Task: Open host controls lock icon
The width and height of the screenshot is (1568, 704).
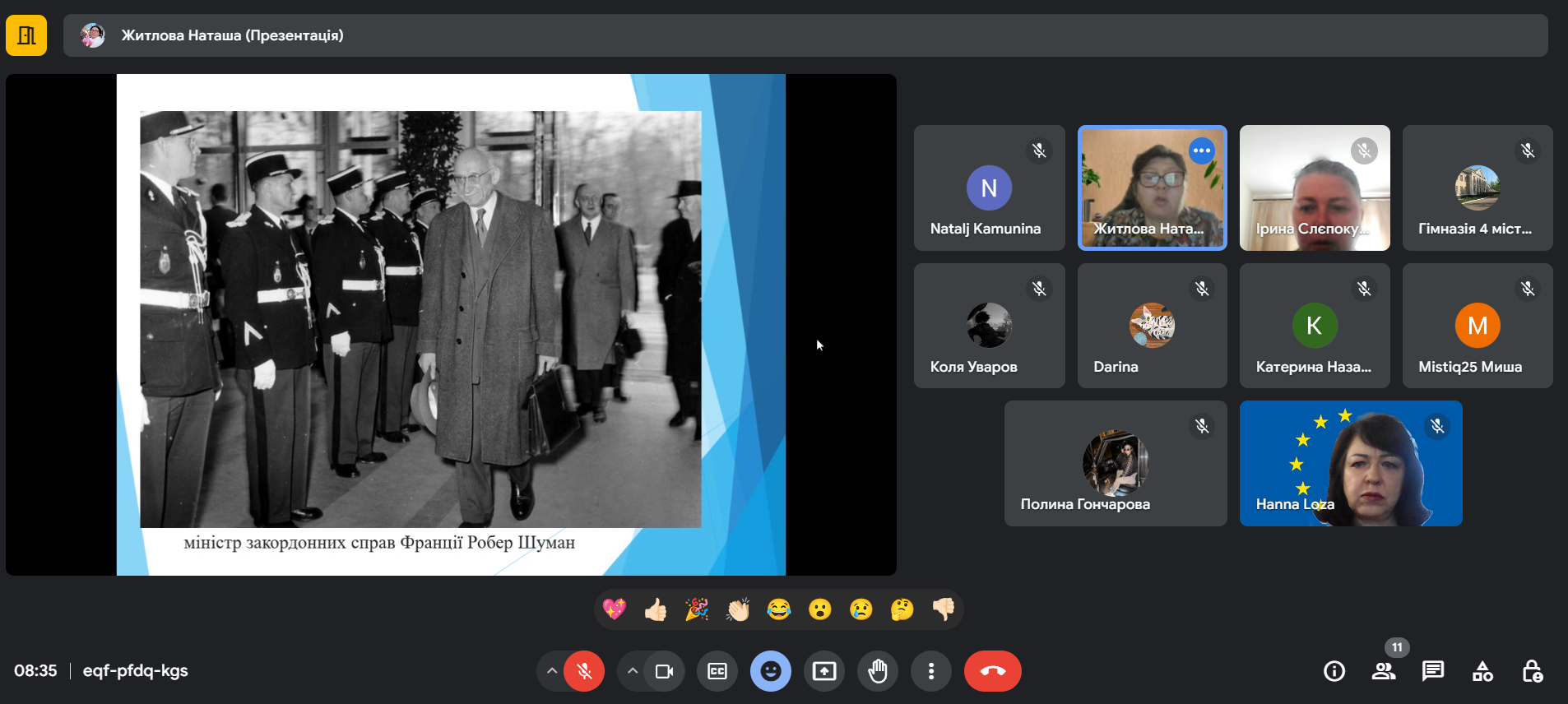Action: (1532, 671)
